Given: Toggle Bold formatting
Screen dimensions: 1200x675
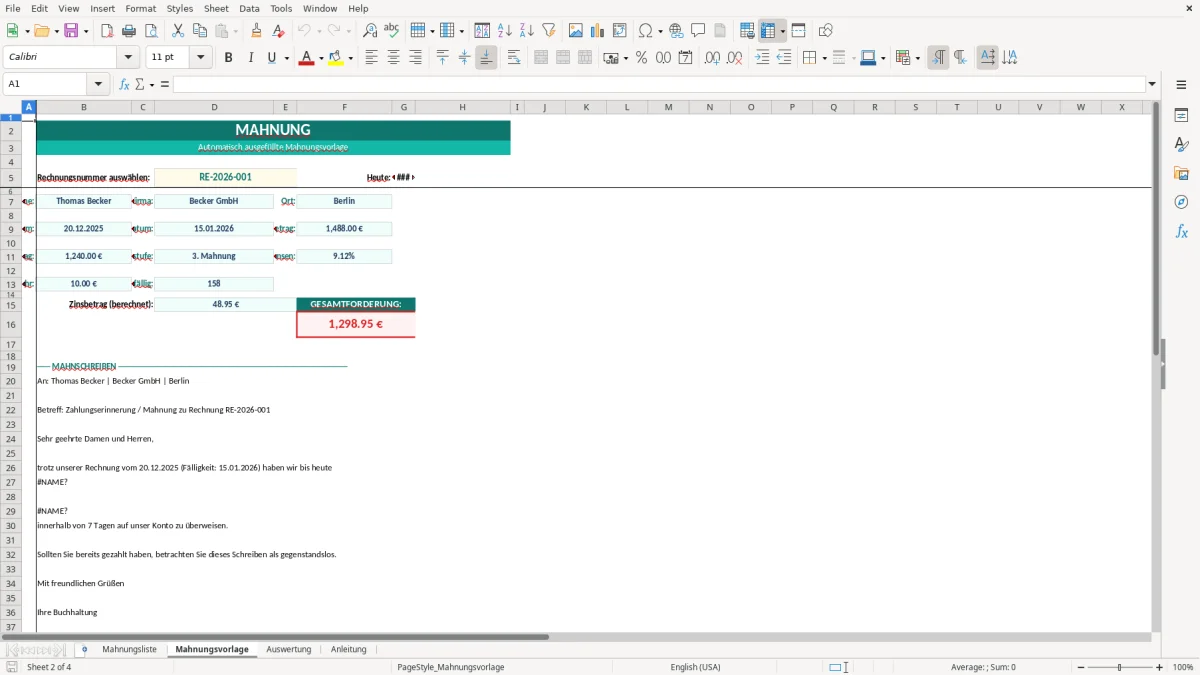Looking at the screenshot, I should (x=228, y=58).
